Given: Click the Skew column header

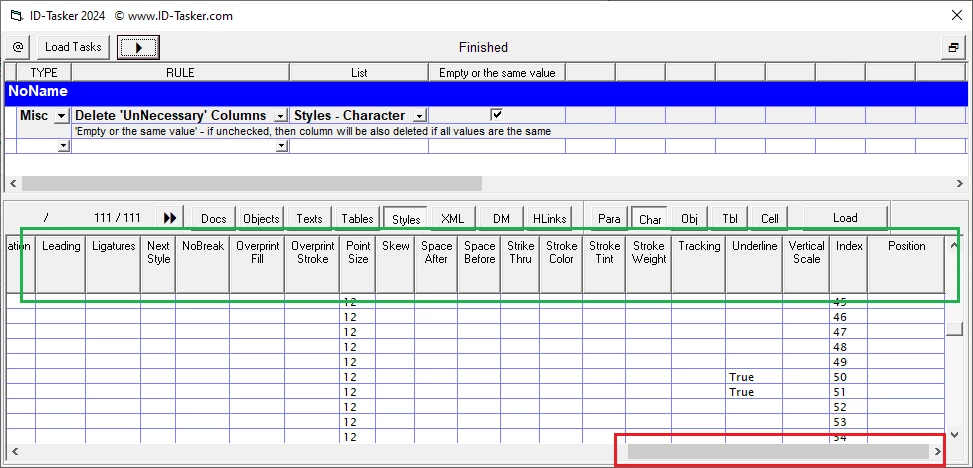Looking at the screenshot, I should pyautogui.click(x=395, y=264).
